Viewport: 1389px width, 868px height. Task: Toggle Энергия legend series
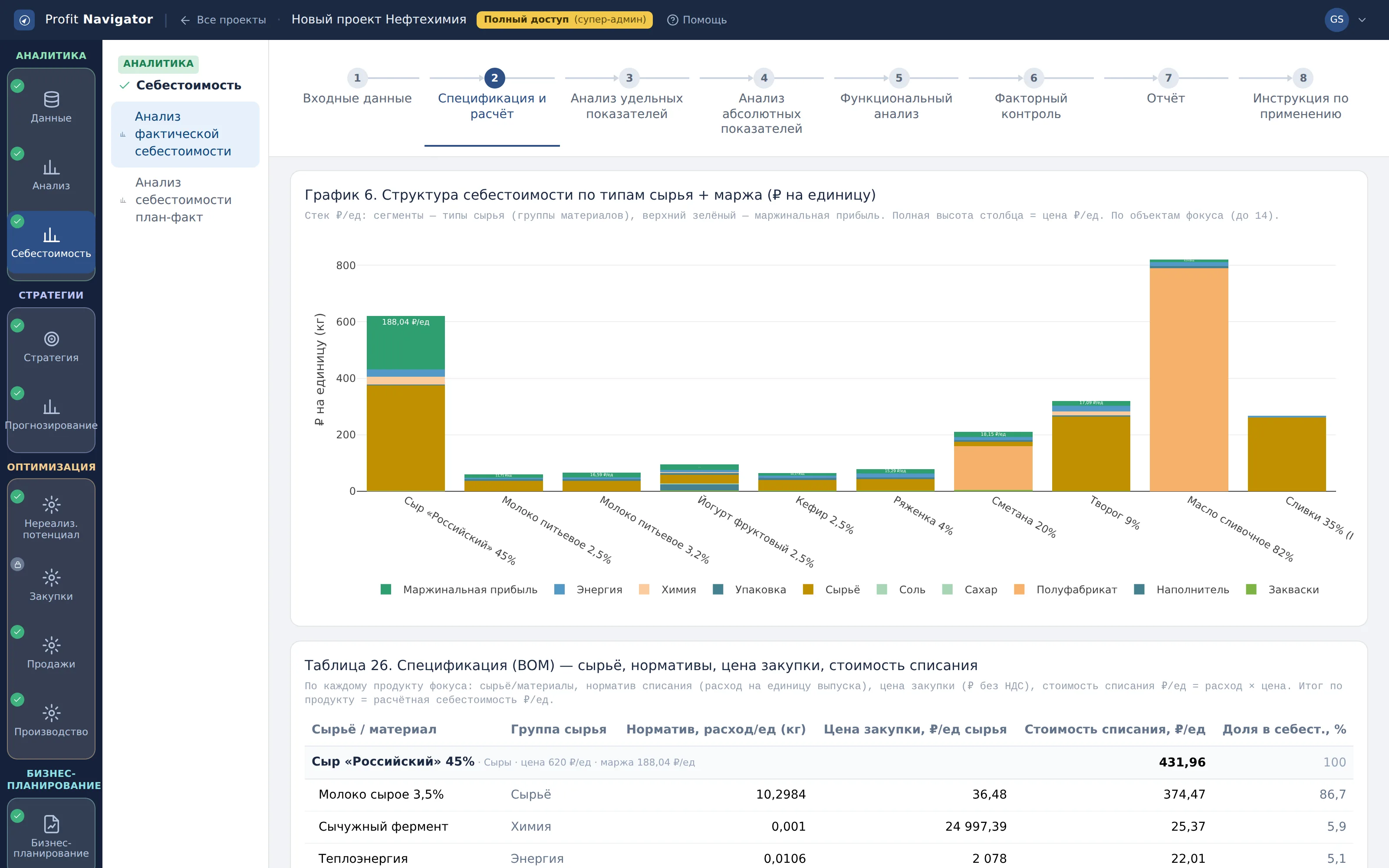[x=588, y=589]
